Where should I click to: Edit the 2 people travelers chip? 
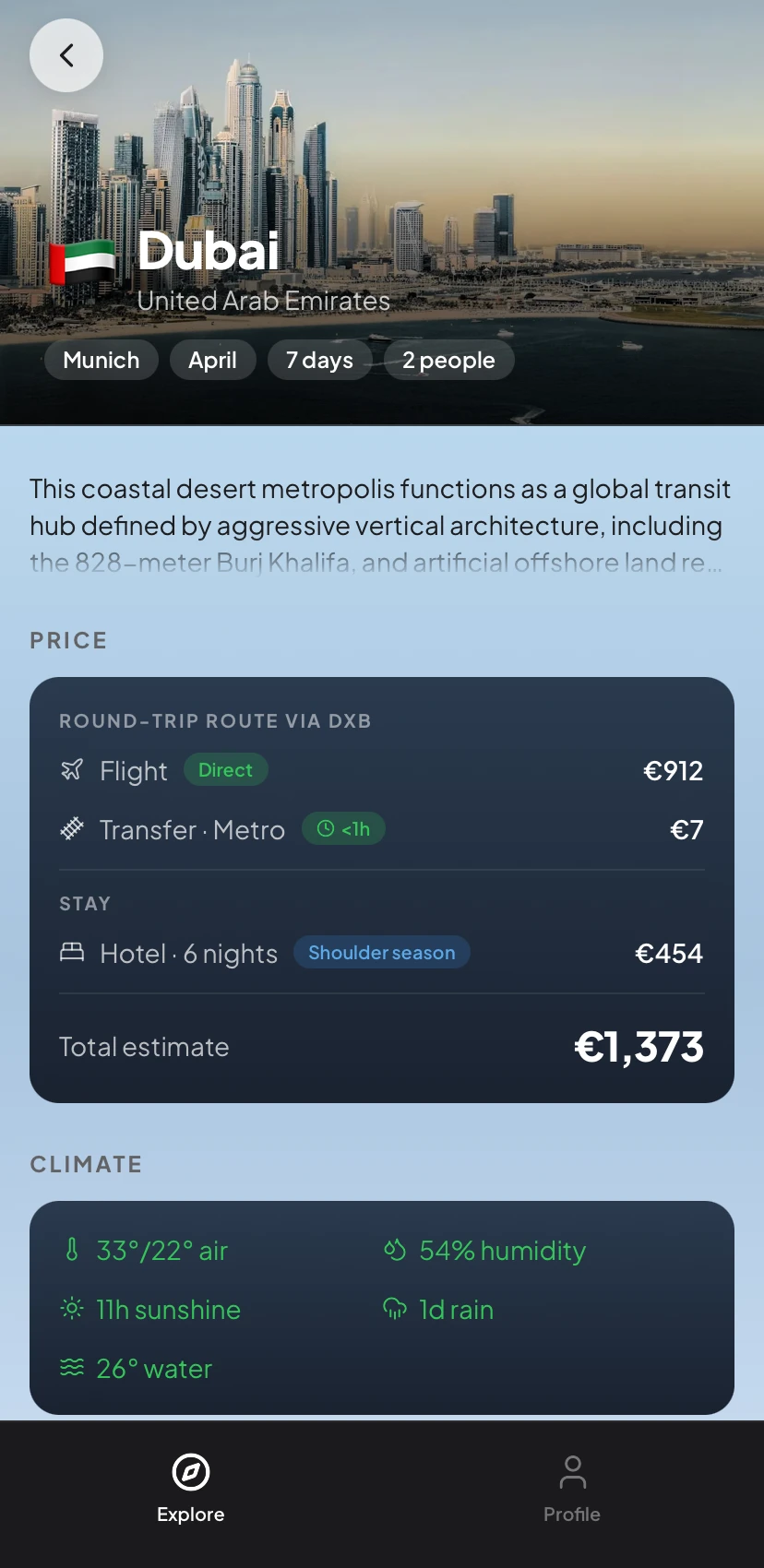tap(448, 360)
